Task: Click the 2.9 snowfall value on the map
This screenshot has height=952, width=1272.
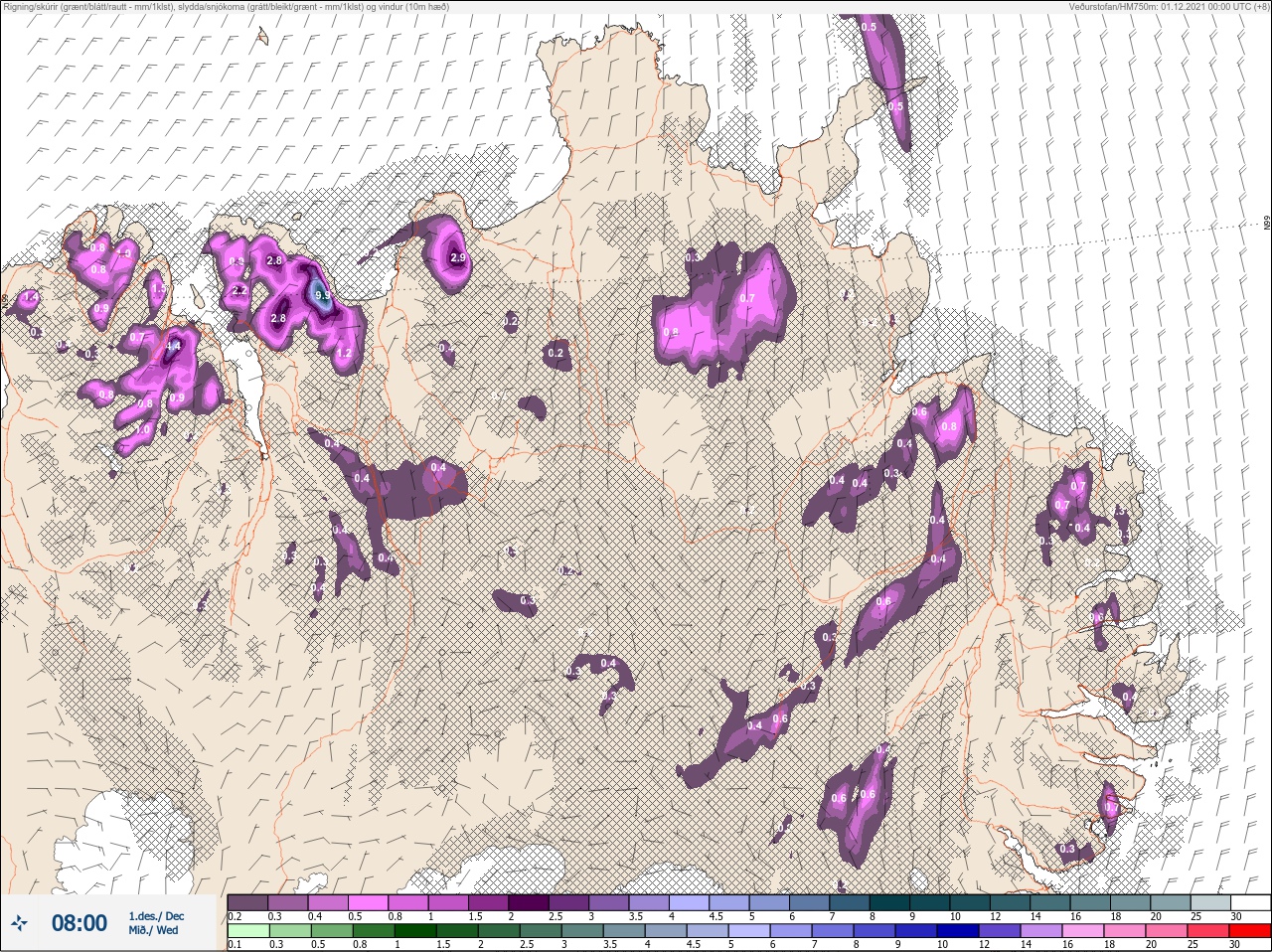Action: pyautogui.click(x=457, y=257)
